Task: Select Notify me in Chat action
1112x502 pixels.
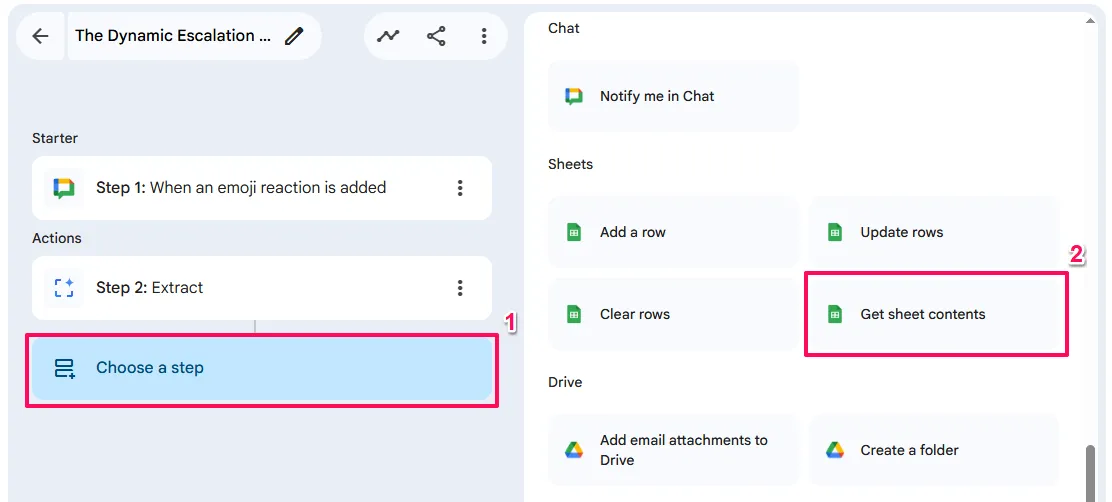Action: [x=673, y=96]
